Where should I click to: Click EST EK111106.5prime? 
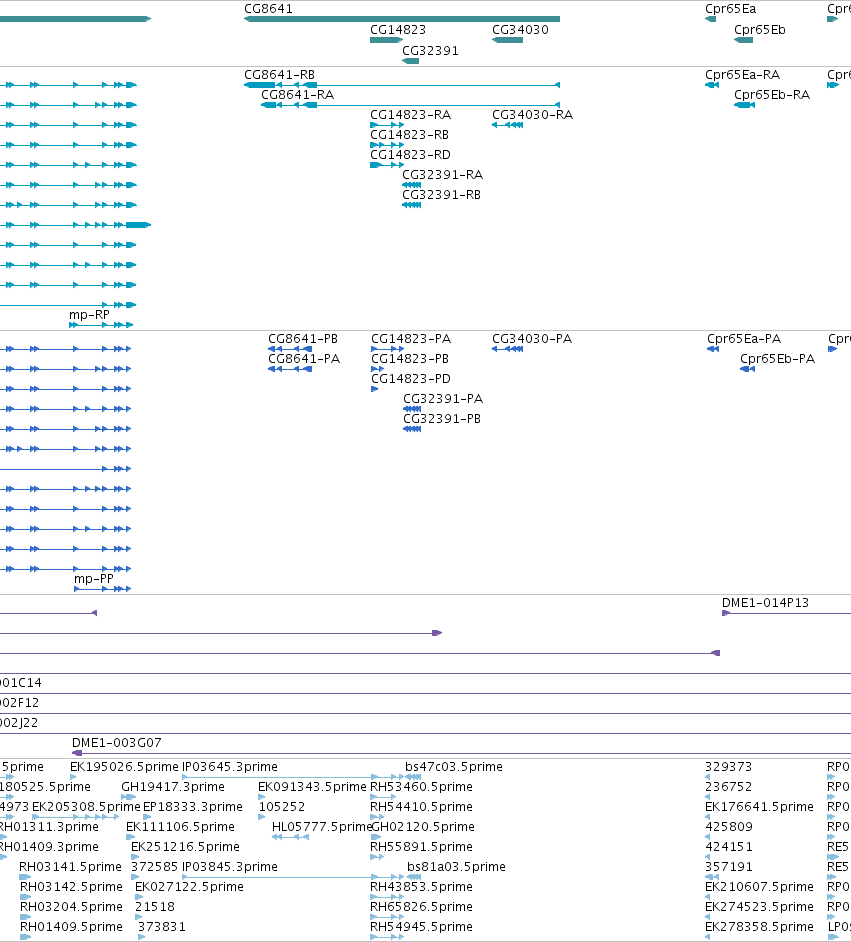click(x=180, y=827)
